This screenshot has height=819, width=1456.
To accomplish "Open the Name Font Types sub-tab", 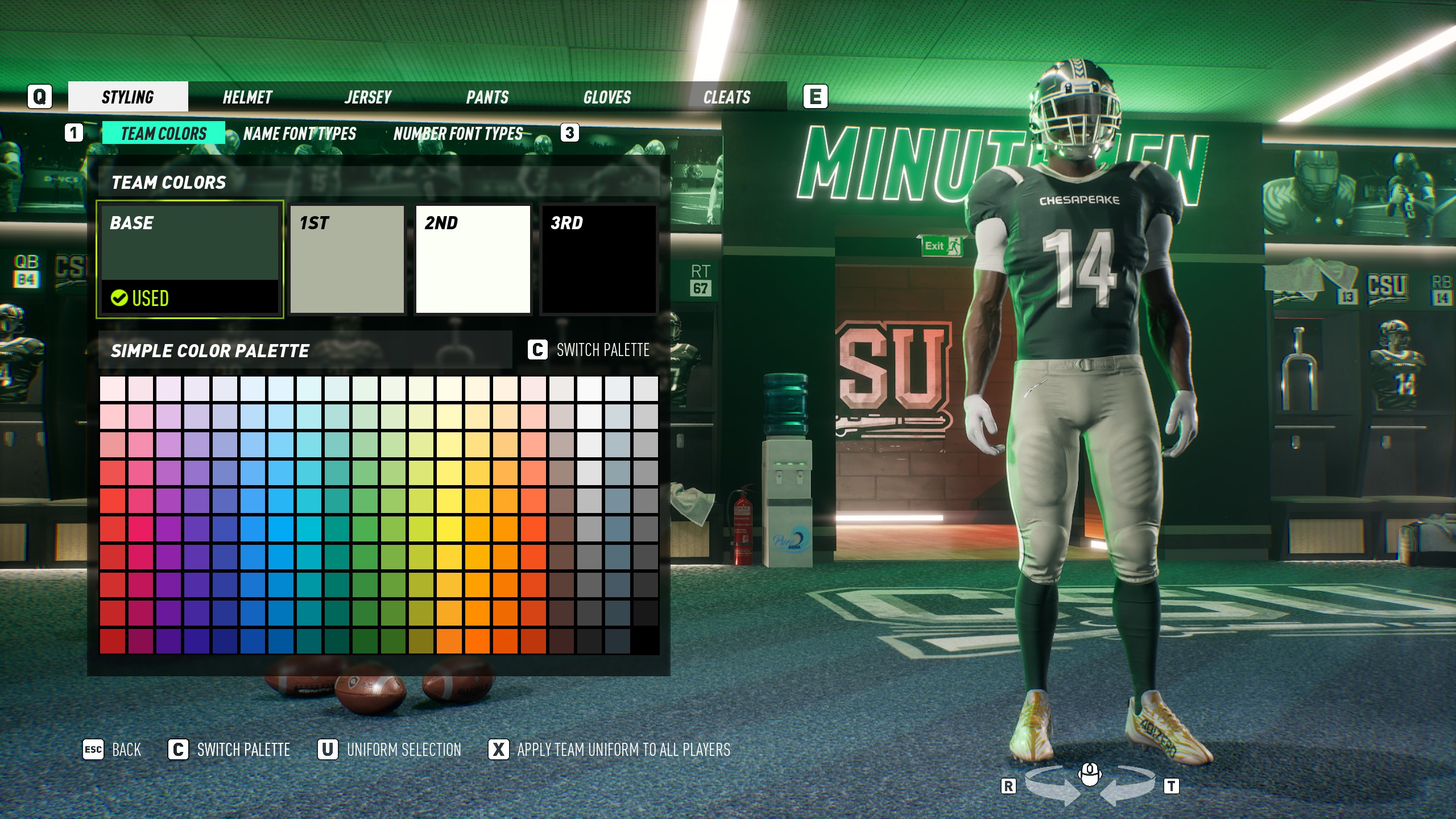I will point(300,134).
